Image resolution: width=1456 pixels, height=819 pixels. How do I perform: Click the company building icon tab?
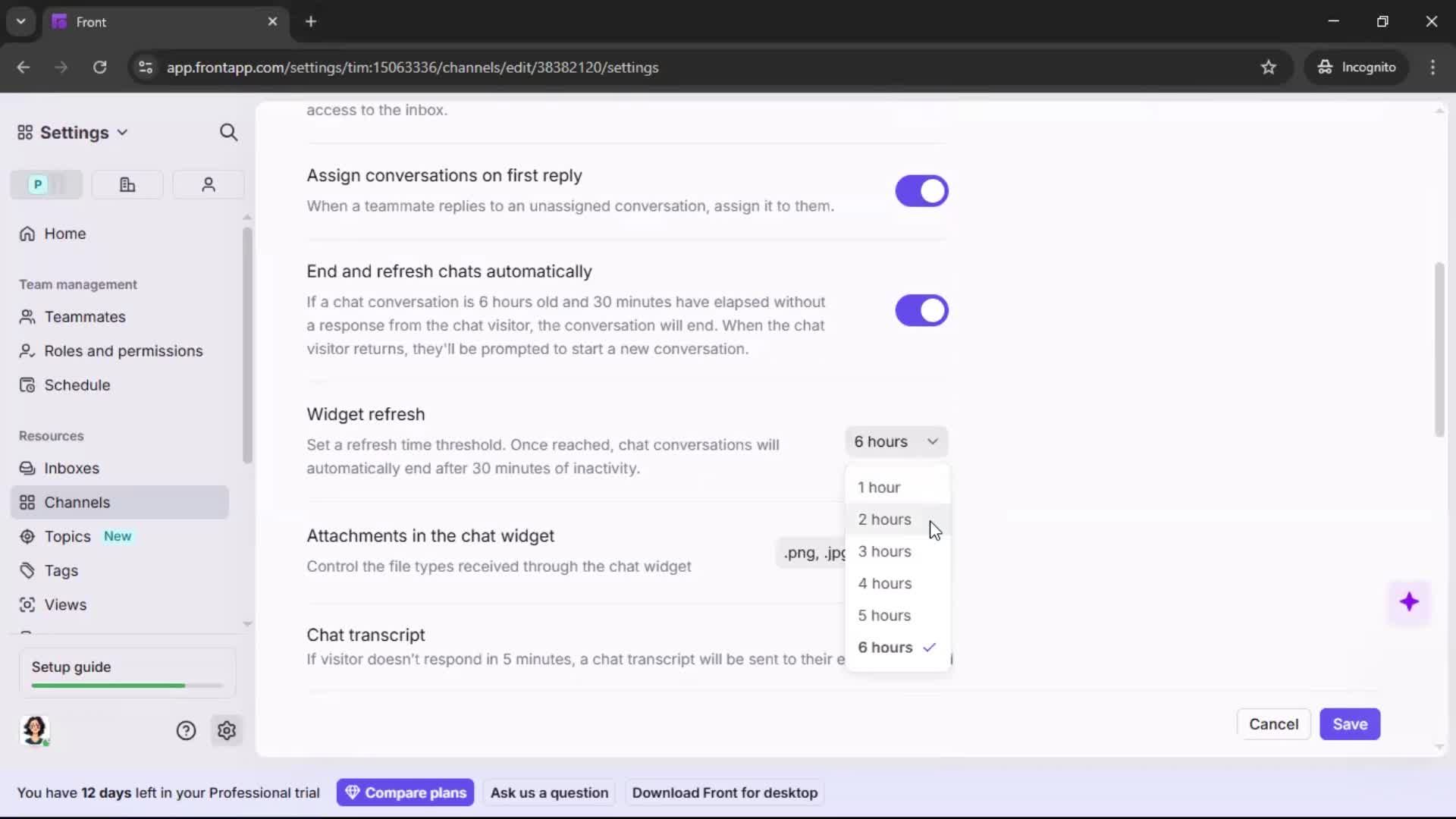pos(127,184)
